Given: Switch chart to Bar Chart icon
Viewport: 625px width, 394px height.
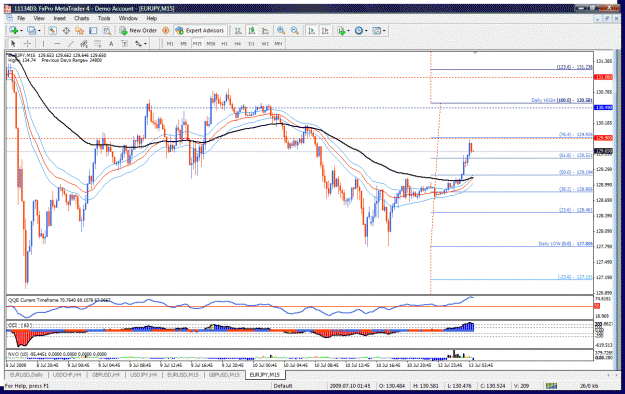Looking at the screenshot, I should pos(238,30).
